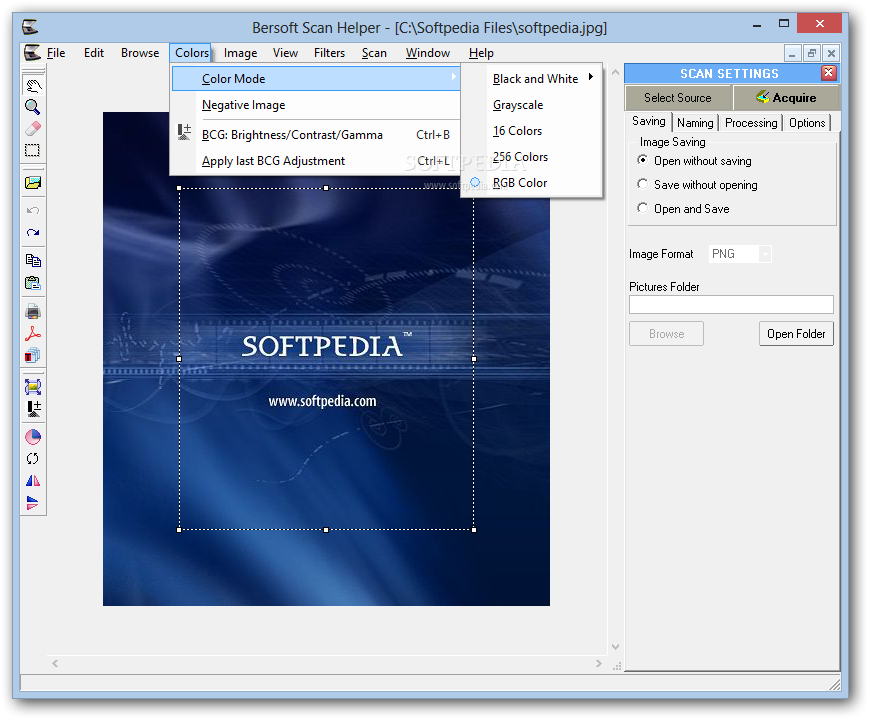
Task: Click the Print icon
Action: (33, 311)
